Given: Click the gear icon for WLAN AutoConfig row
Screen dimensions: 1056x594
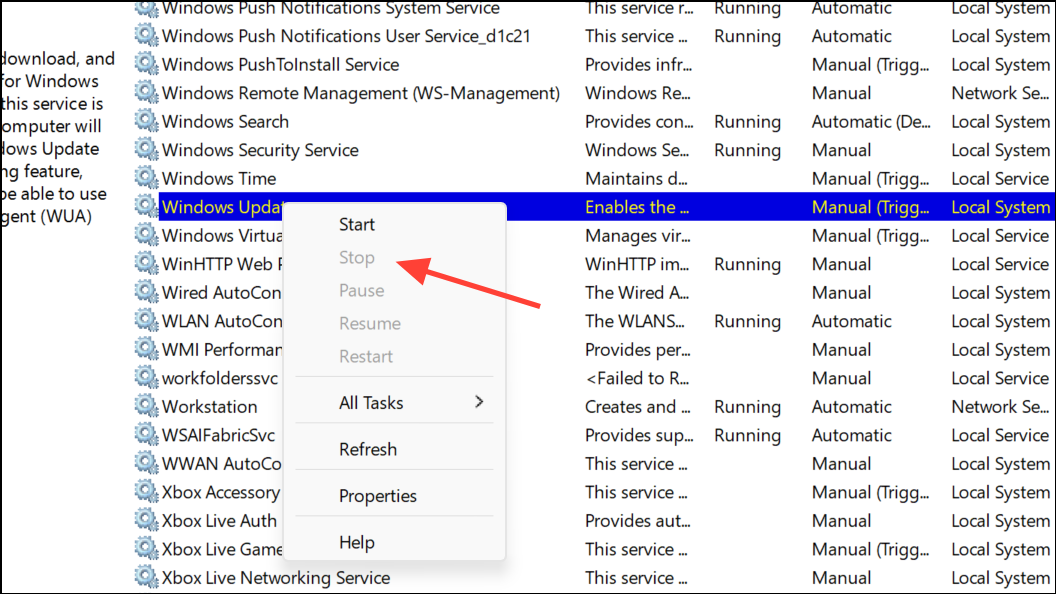Looking at the screenshot, I should click(146, 321).
